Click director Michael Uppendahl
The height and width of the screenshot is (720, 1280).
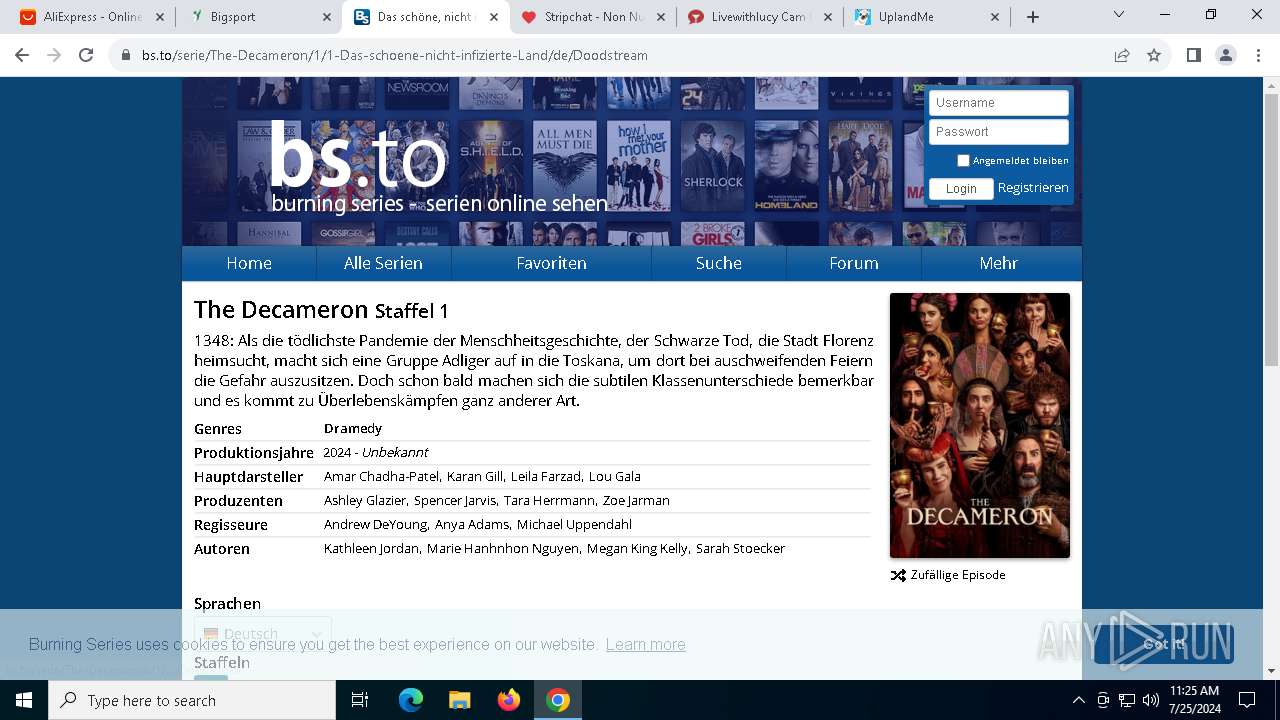574,525
